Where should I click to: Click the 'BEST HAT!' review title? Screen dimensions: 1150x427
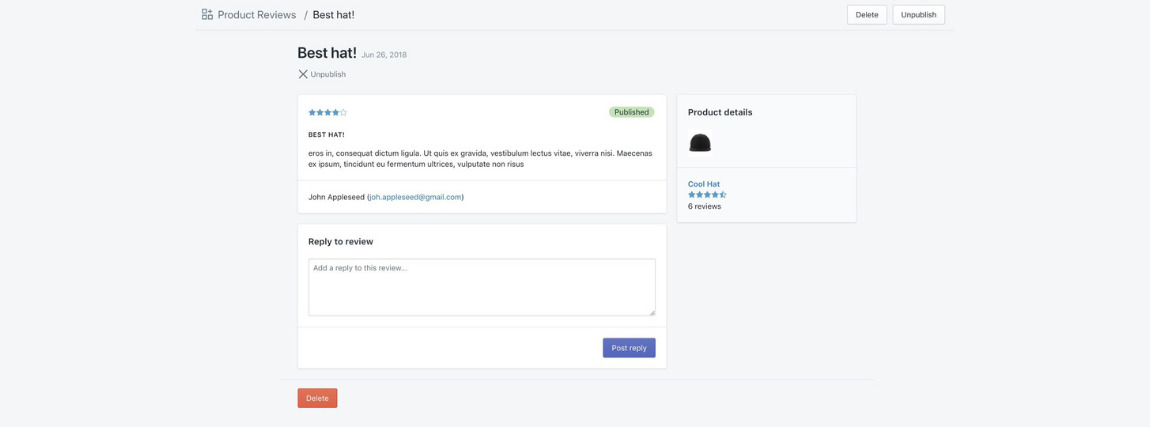point(326,135)
